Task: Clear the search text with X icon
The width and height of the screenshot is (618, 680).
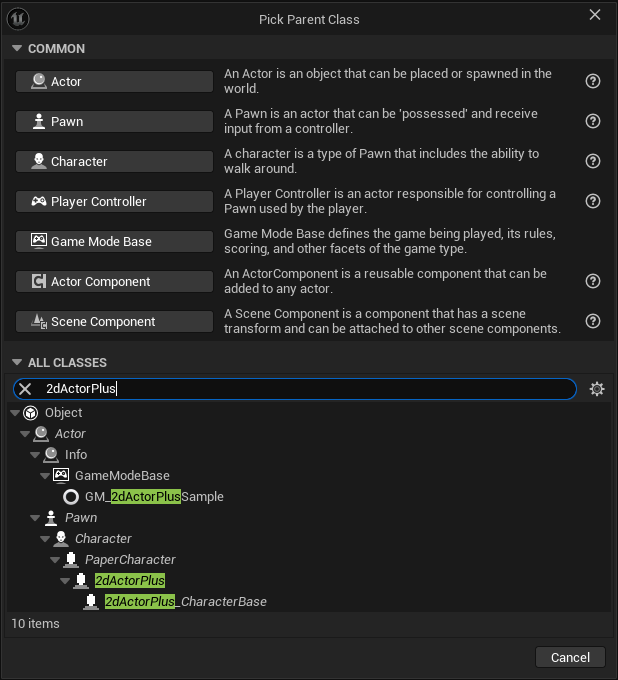Action: (25, 389)
